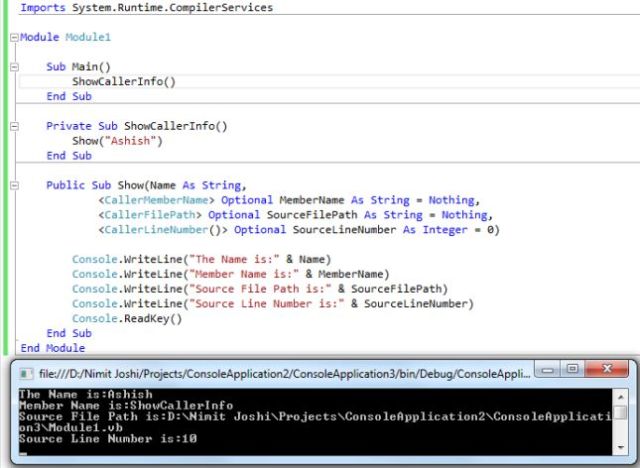Click the console scrollbar thumb
Screen dimensions: 640x468
pyautogui.click(x=621, y=412)
